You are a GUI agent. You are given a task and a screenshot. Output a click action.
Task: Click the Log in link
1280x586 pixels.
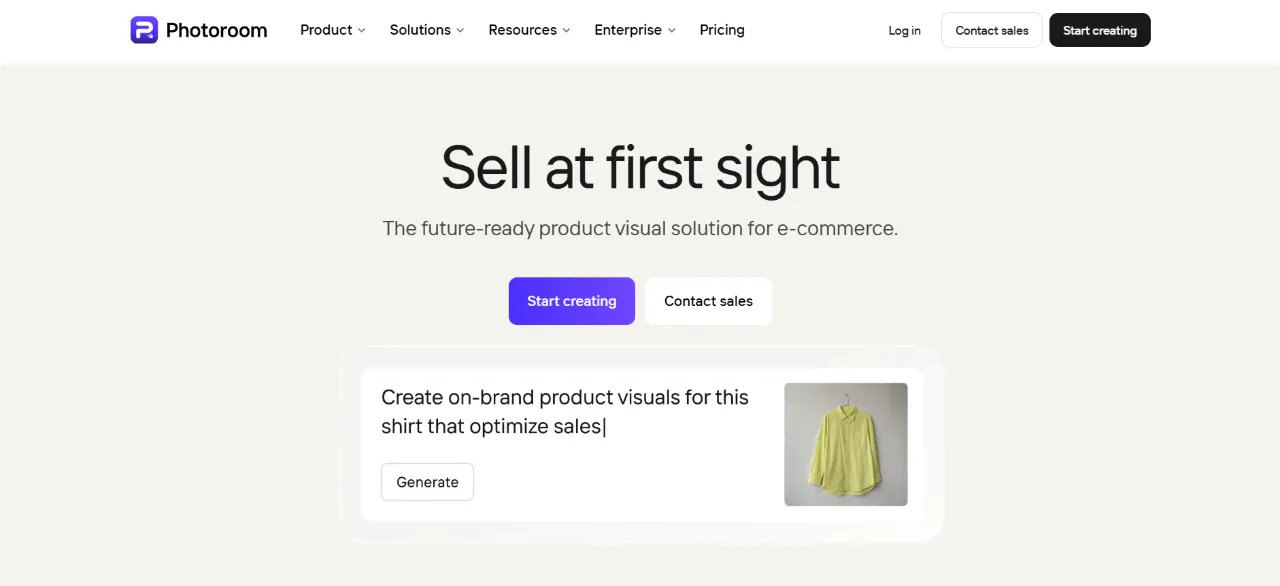(x=905, y=31)
